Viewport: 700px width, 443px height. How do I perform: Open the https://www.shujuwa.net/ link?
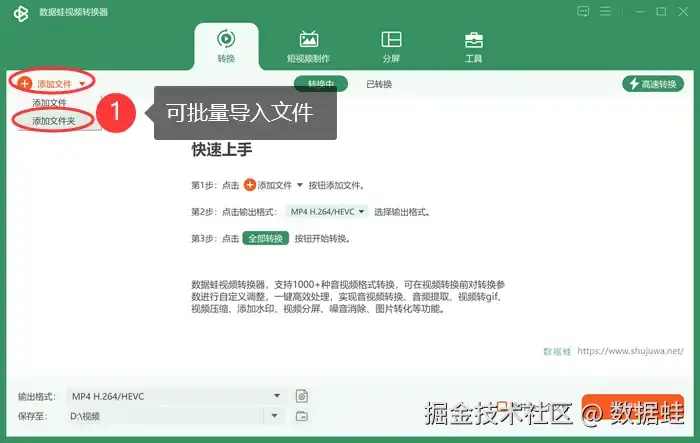click(x=630, y=351)
